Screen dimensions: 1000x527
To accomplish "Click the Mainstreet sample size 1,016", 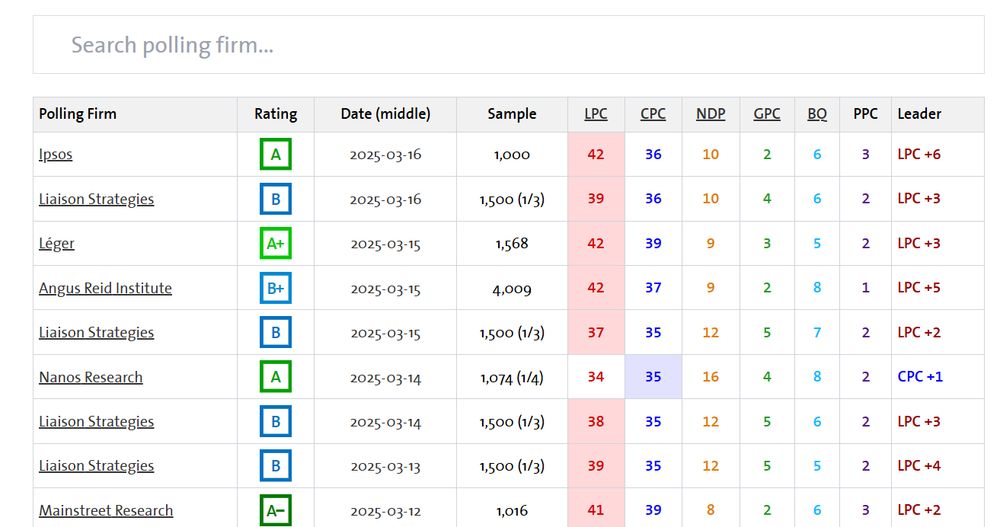I will pos(511,511).
